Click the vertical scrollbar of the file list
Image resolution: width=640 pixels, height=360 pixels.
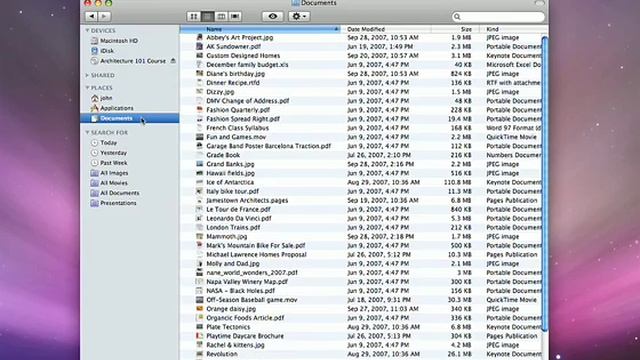coord(544,184)
